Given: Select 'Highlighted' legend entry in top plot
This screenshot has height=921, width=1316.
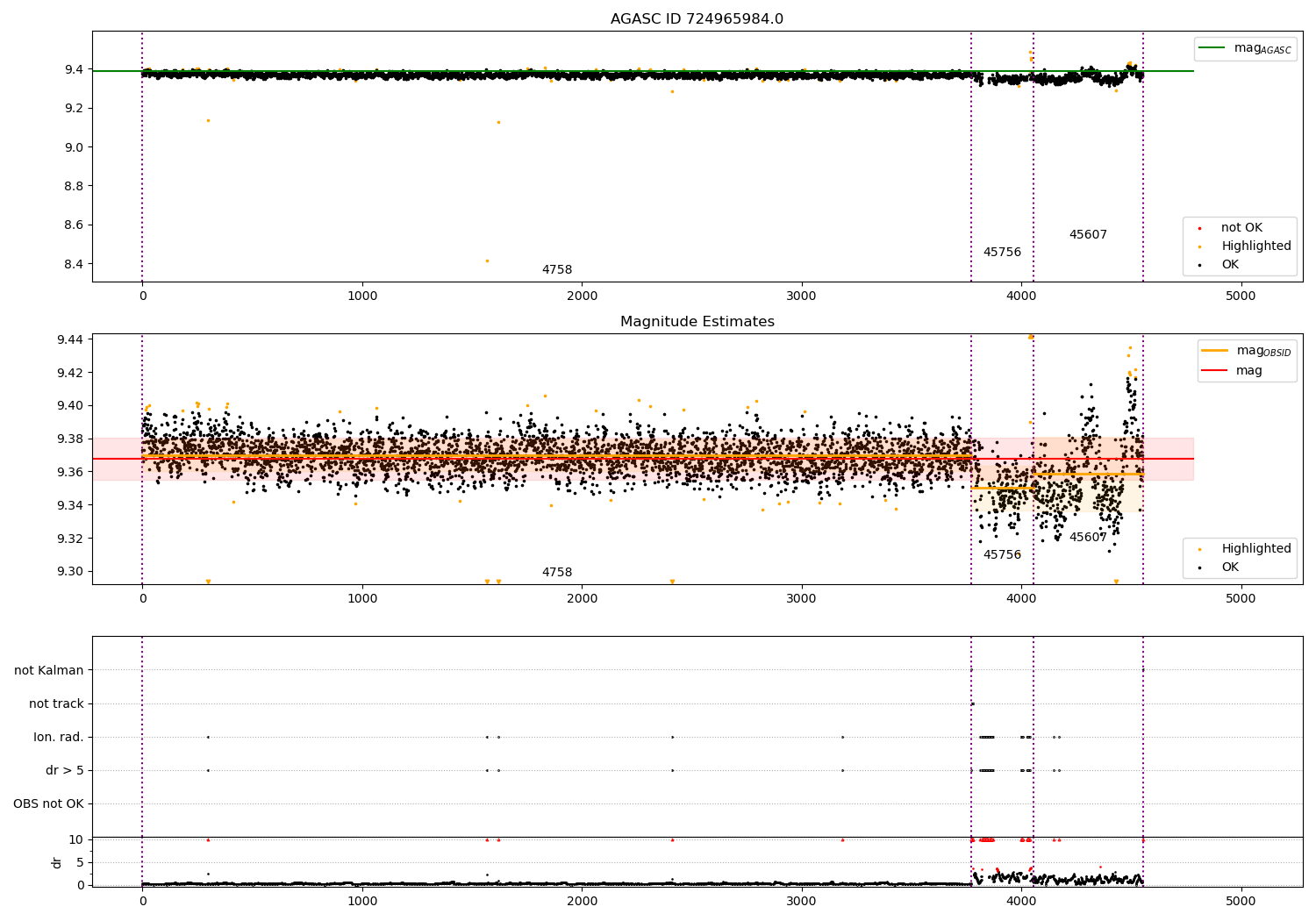Looking at the screenshot, I should (x=1255, y=246).
